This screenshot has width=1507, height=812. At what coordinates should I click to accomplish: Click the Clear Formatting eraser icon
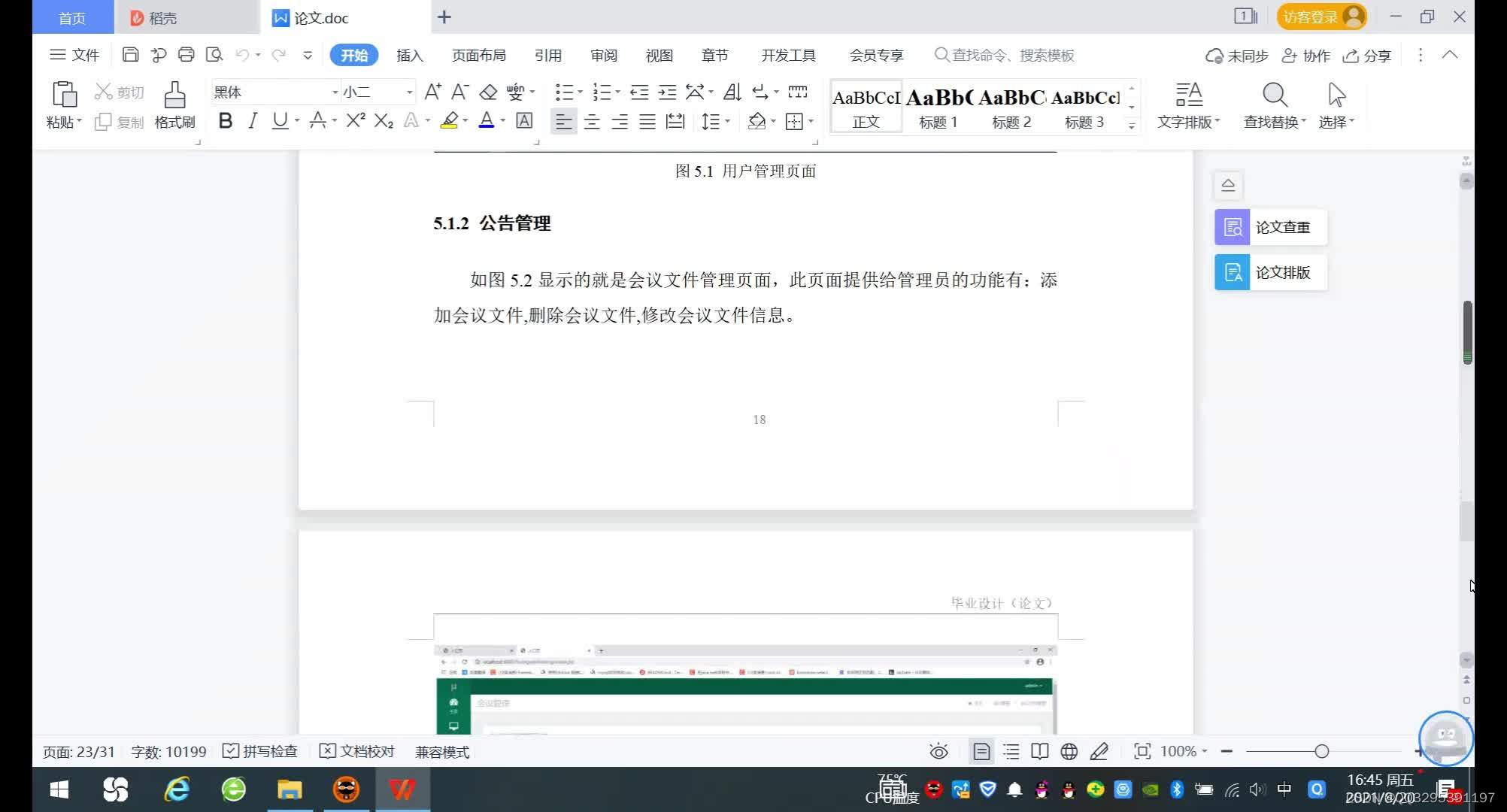coord(488,92)
